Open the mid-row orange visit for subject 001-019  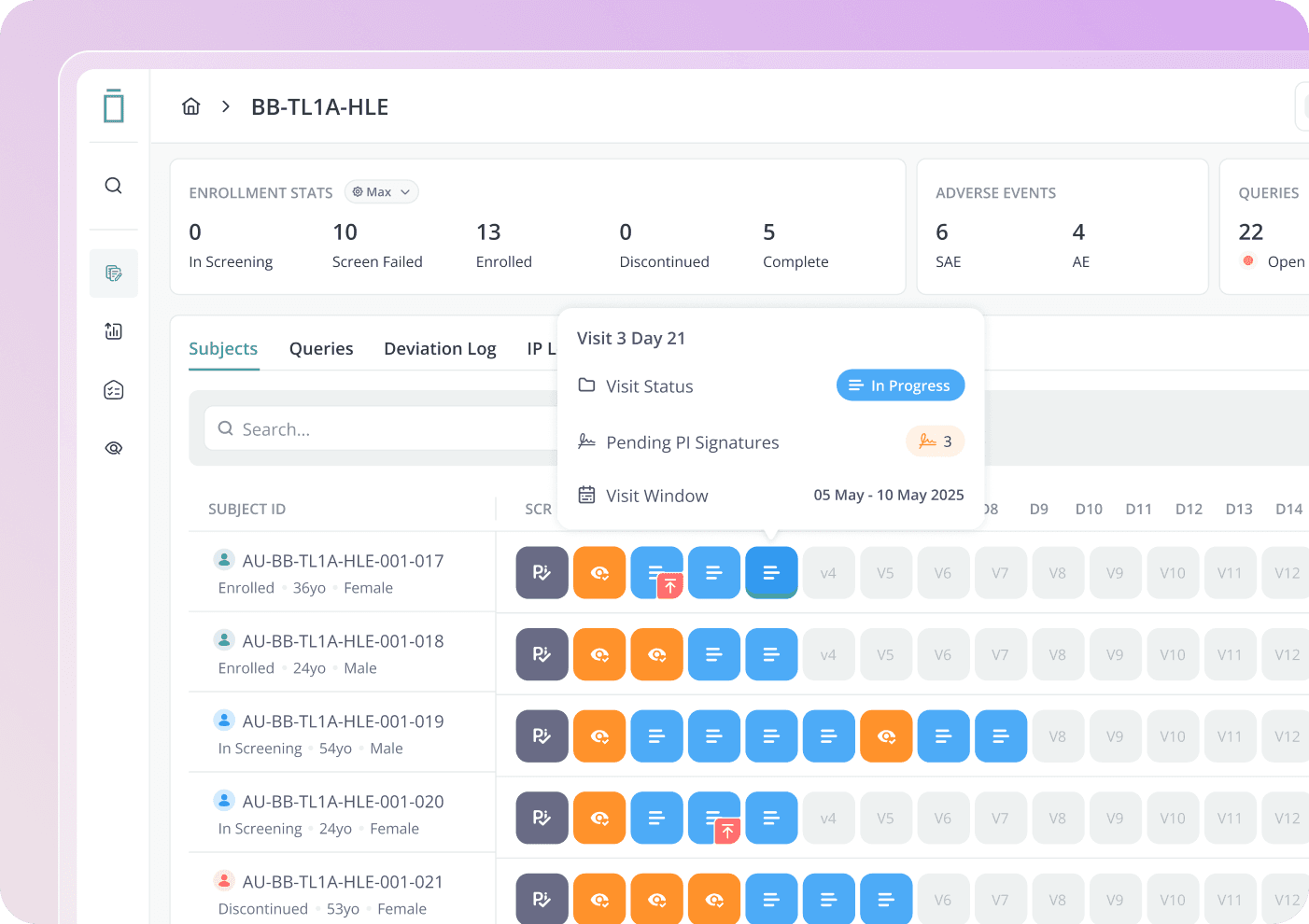tap(886, 736)
